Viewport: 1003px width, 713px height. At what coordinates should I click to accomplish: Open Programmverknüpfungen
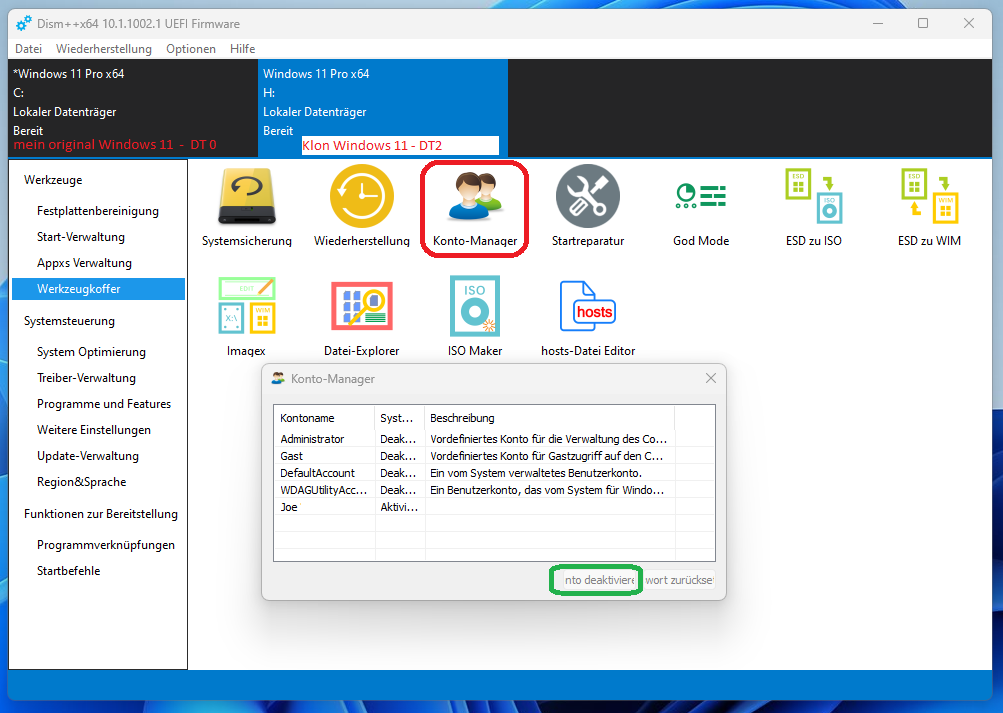coord(106,545)
